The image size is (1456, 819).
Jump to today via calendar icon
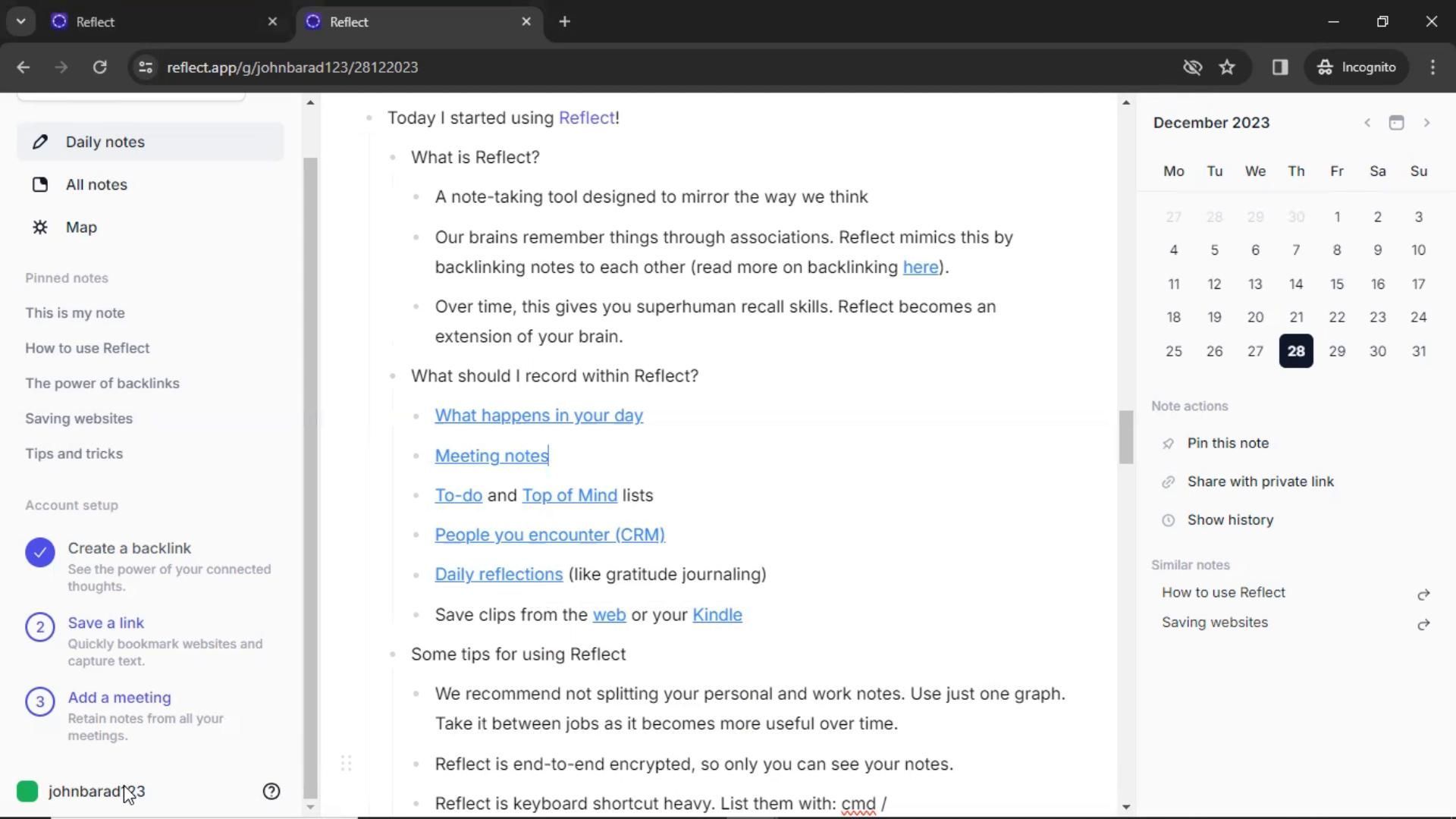click(1396, 123)
